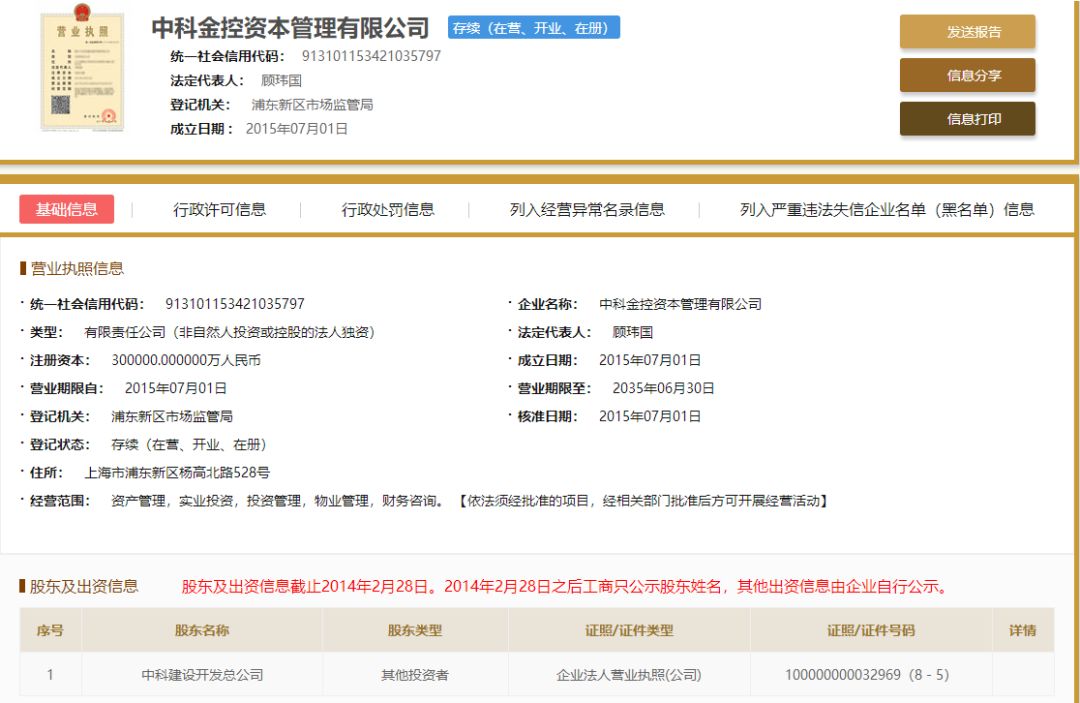
Task: Click the 股东名称 column header
Action: [202, 630]
